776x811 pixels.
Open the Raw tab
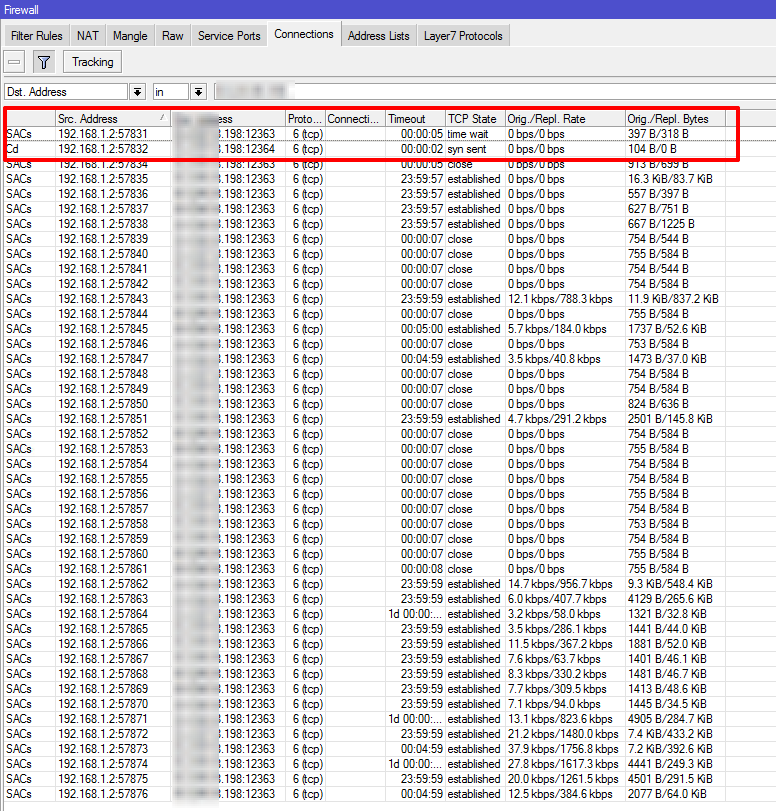(x=173, y=36)
